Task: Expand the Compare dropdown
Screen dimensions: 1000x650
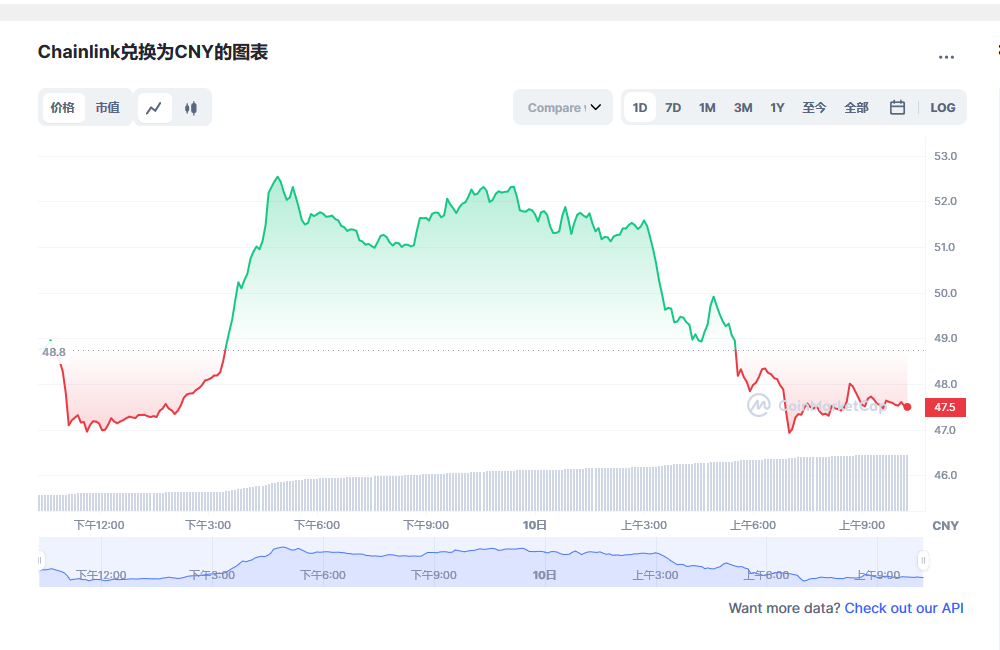Action: pos(563,107)
